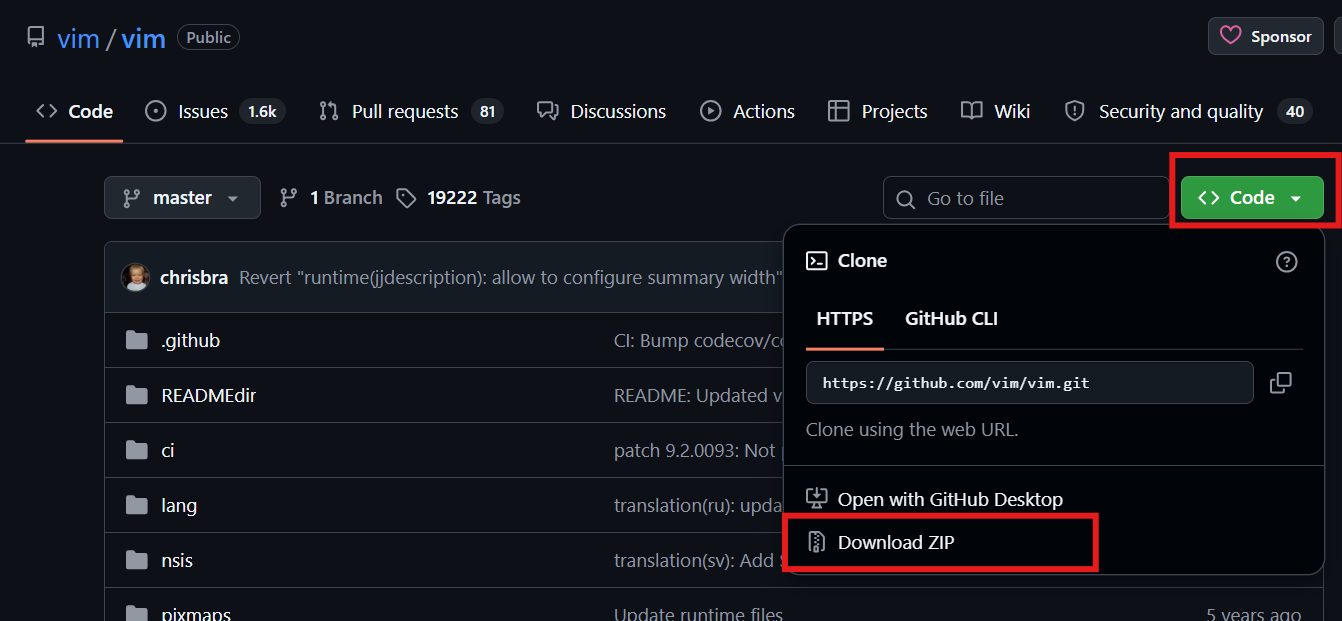Image resolution: width=1342 pixels, height=621 pixels.
Task: Click the clone URL text field
Action: [1030, 383]
